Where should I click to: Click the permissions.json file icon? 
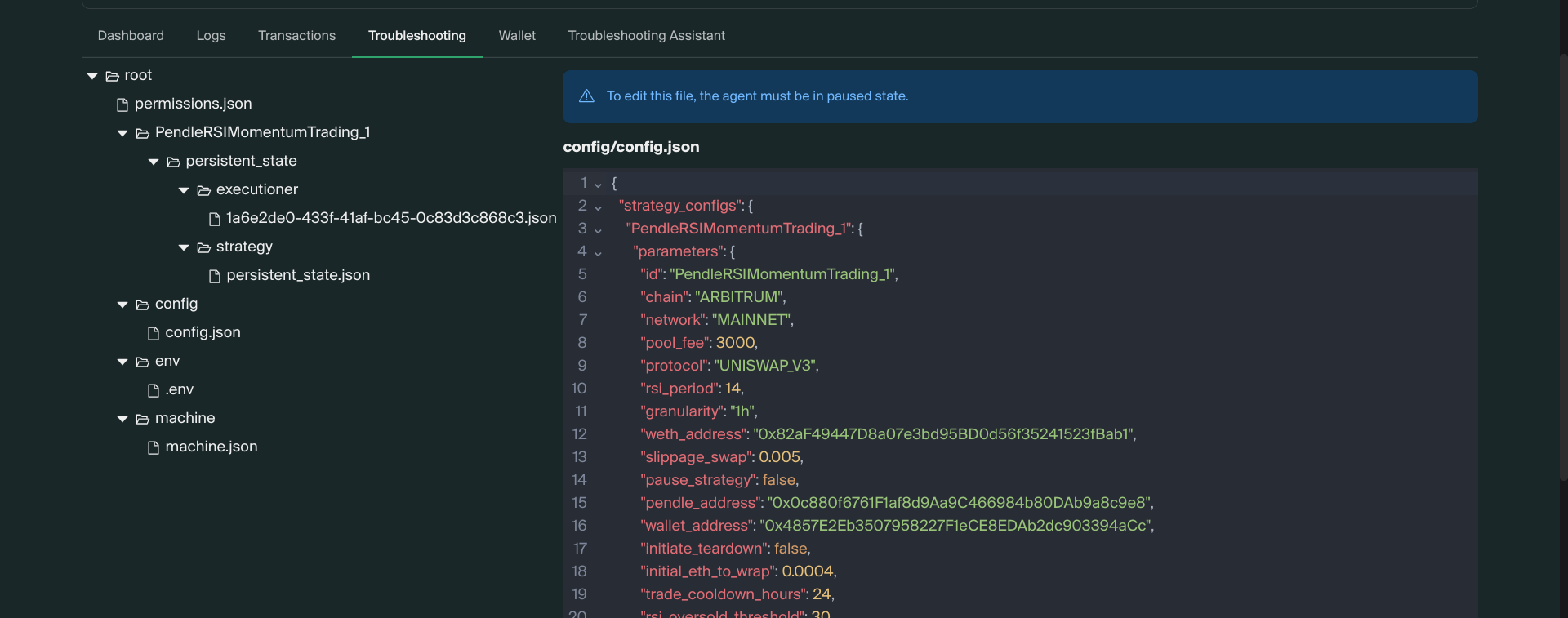[122, 104]
